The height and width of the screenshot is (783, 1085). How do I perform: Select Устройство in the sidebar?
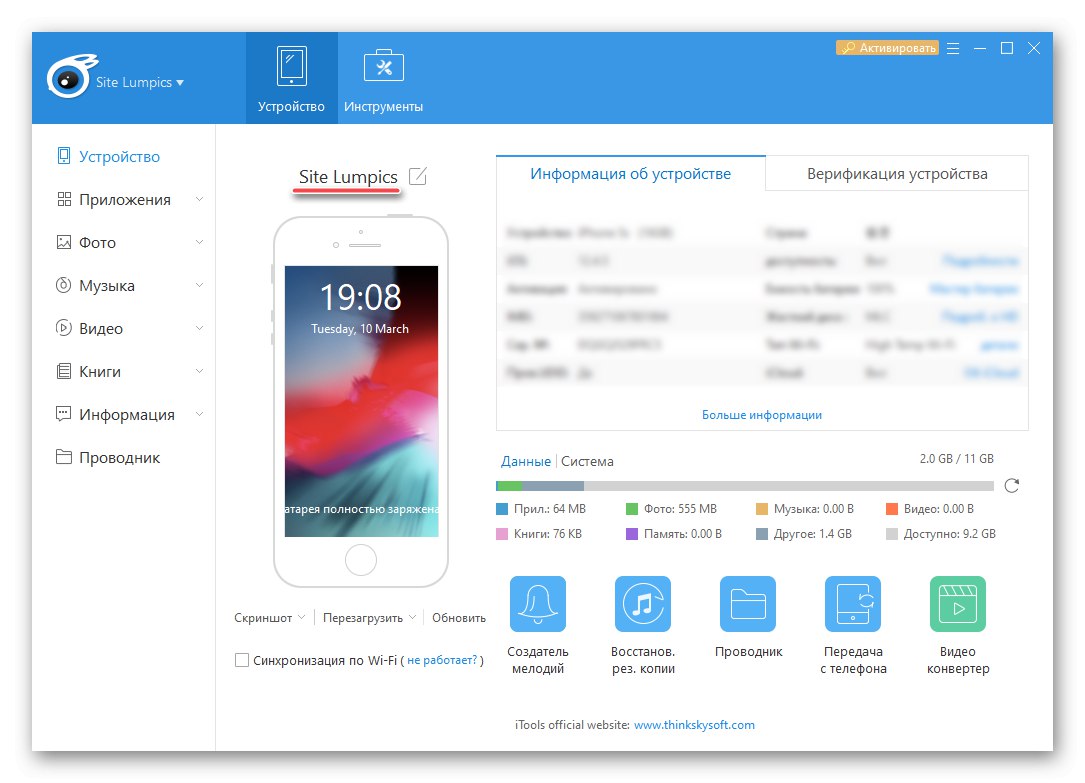click(x=119, y=156)
